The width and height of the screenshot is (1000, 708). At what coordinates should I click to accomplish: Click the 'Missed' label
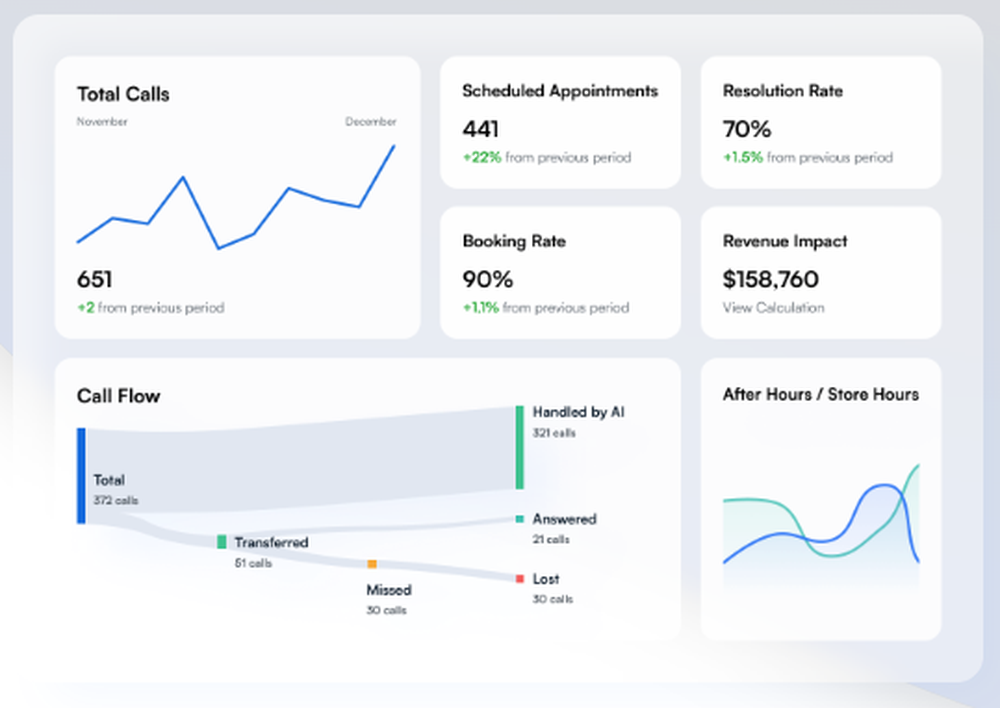(x=388, y=589)
